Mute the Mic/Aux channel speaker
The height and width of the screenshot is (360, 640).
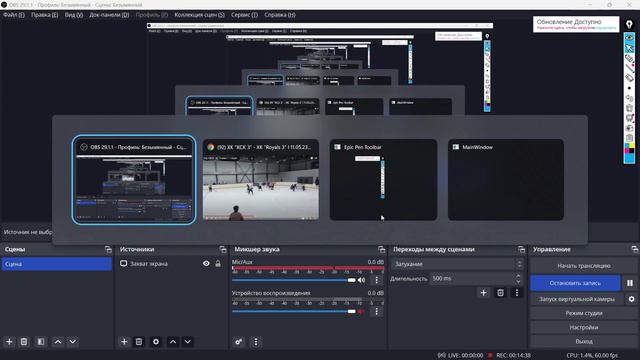point(362,280)
